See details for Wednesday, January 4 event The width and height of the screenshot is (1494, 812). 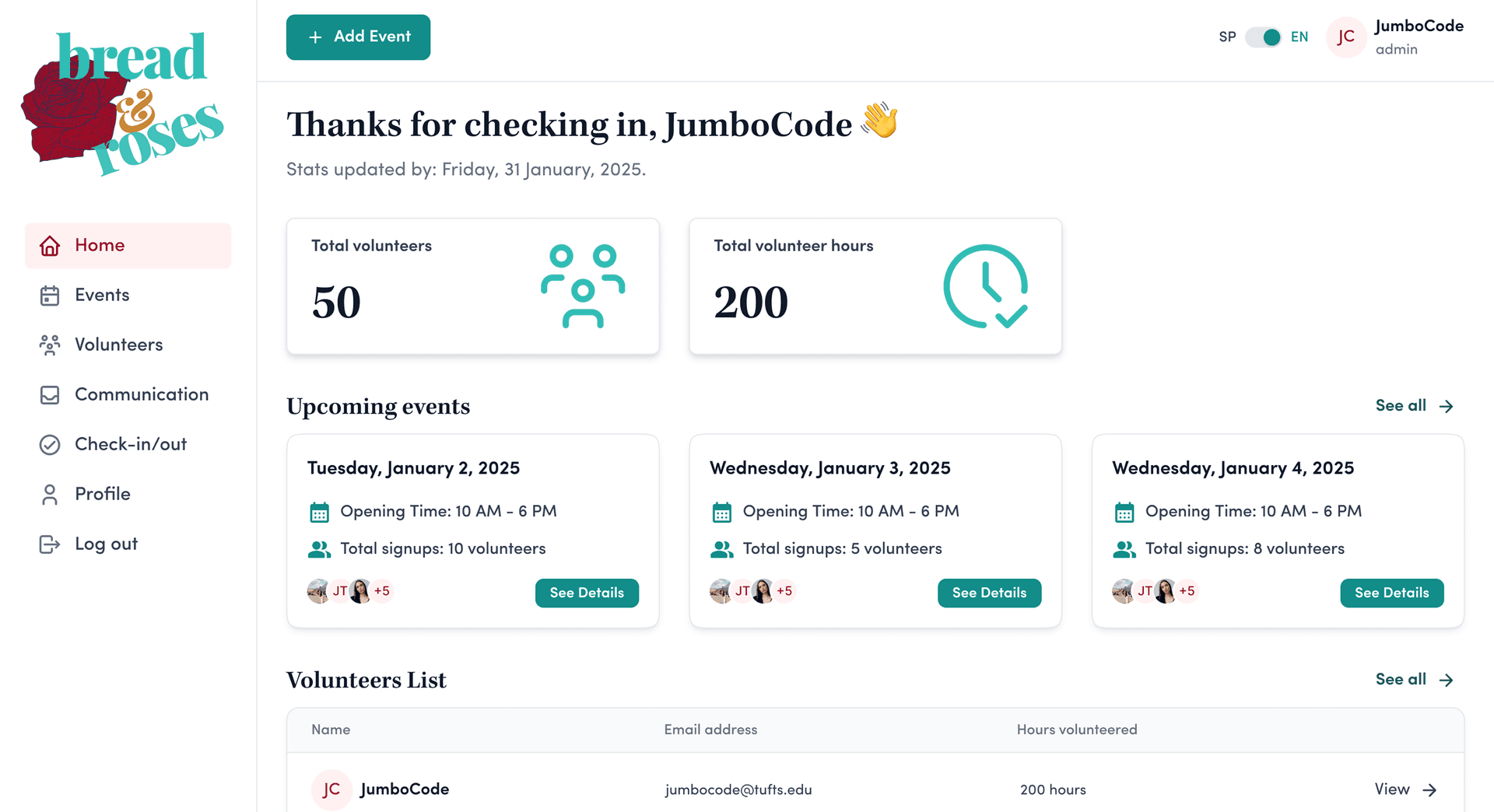[x=1391, y=593]
